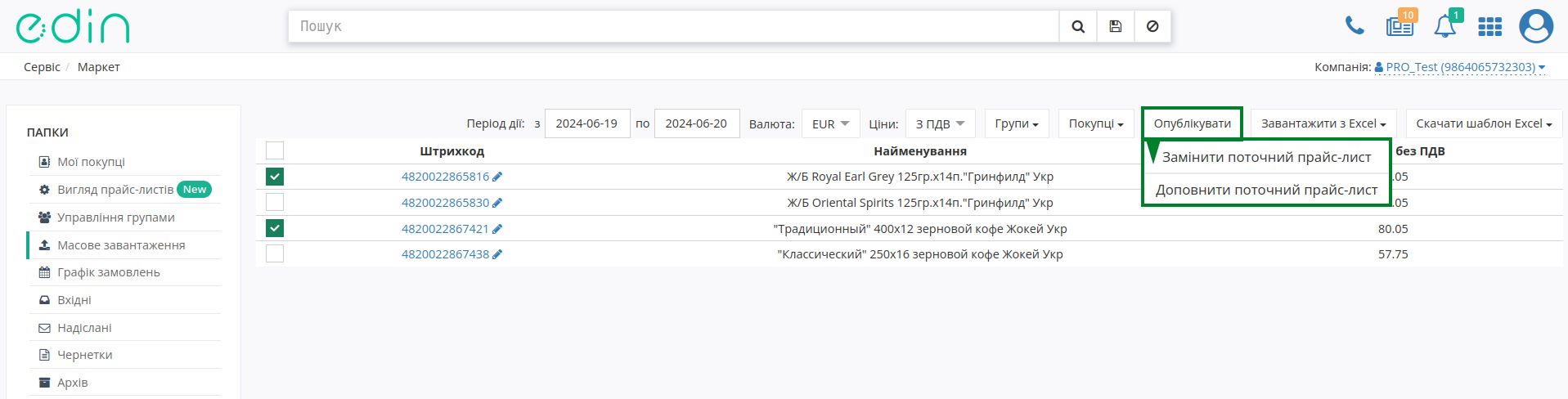This screenshot has height=399, width=1568.
Task: Open the Надіслані folder
Action: coord(84,328)
